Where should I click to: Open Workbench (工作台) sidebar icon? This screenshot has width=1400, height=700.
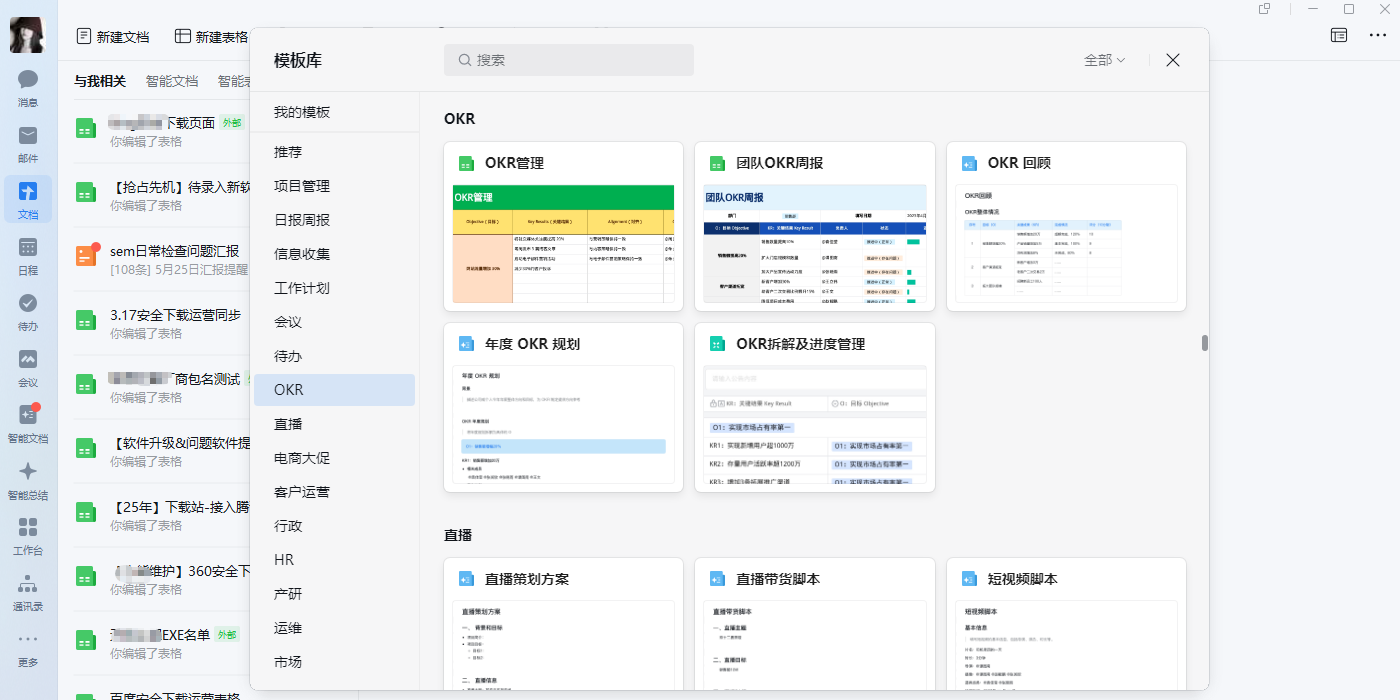click(28, 536)
